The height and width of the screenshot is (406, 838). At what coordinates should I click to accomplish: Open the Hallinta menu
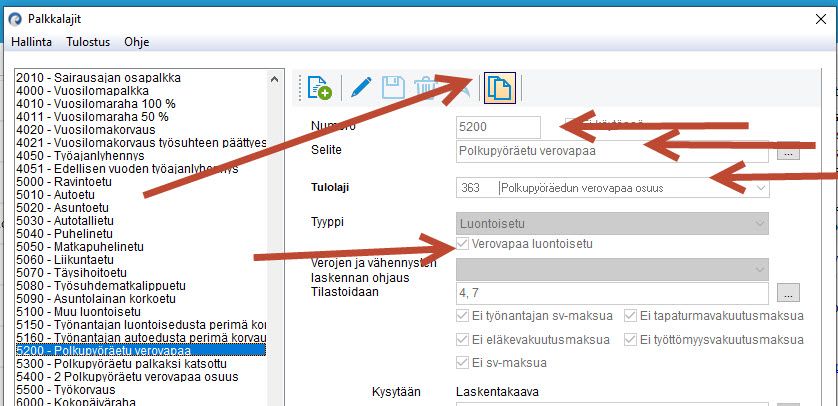32,42
